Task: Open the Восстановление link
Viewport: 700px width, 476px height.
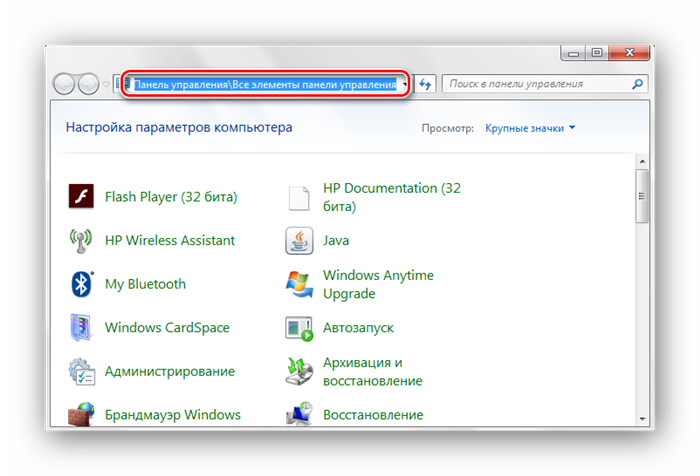Action: click(373, 414)
